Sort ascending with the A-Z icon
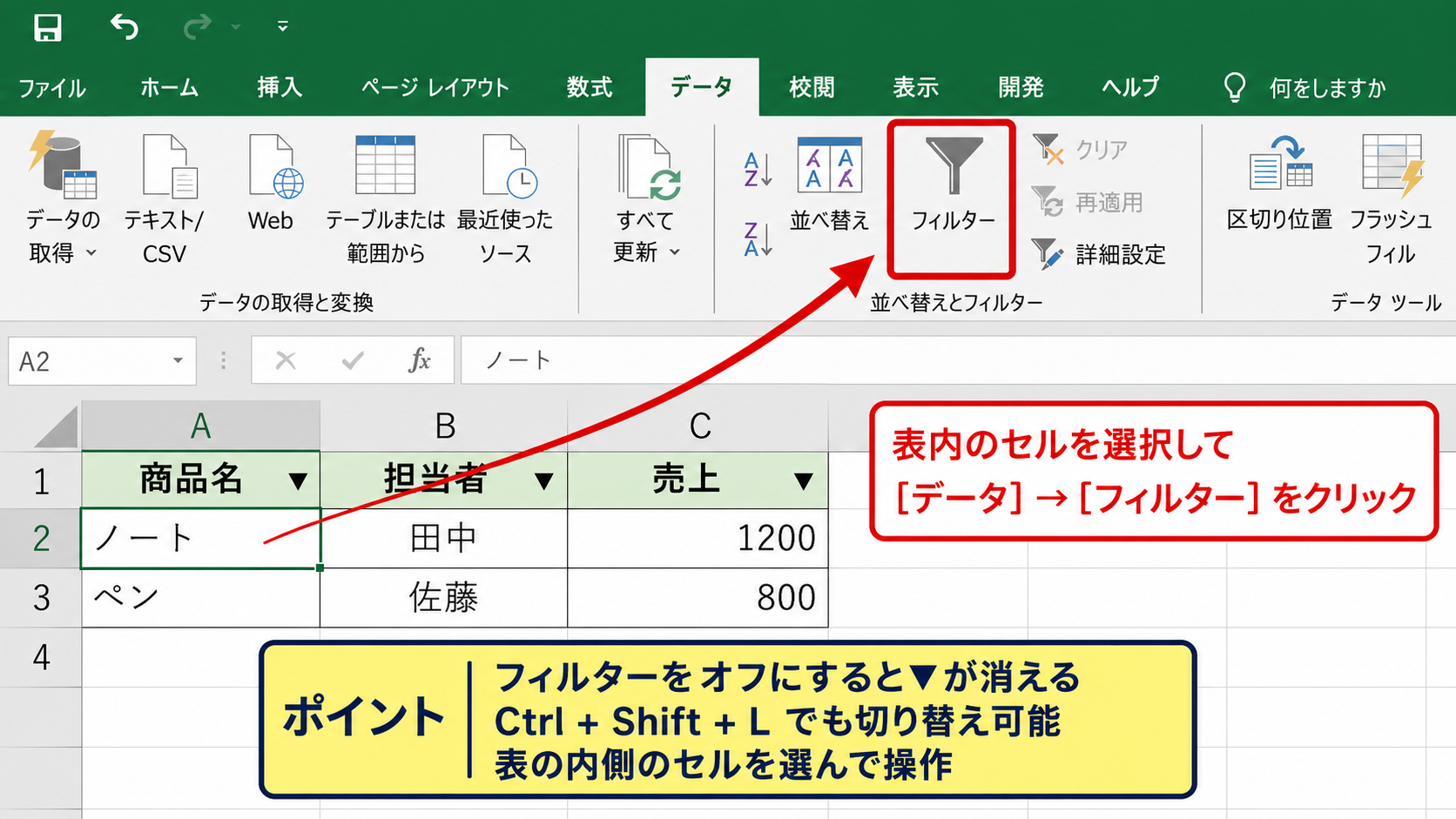This screenshot has height=819, width=1456. coord(758,170)
